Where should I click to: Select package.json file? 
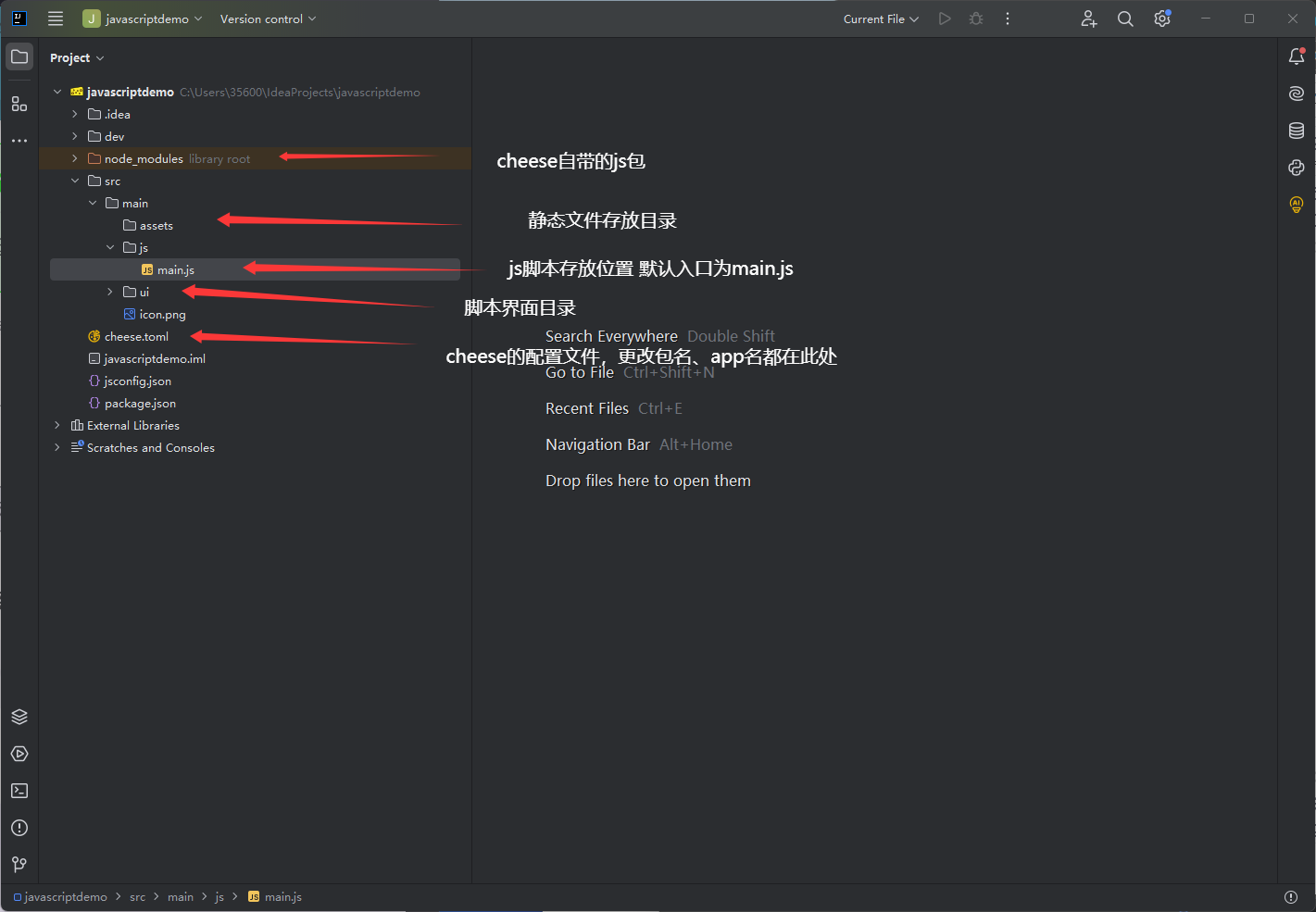[x=132, y=403]
